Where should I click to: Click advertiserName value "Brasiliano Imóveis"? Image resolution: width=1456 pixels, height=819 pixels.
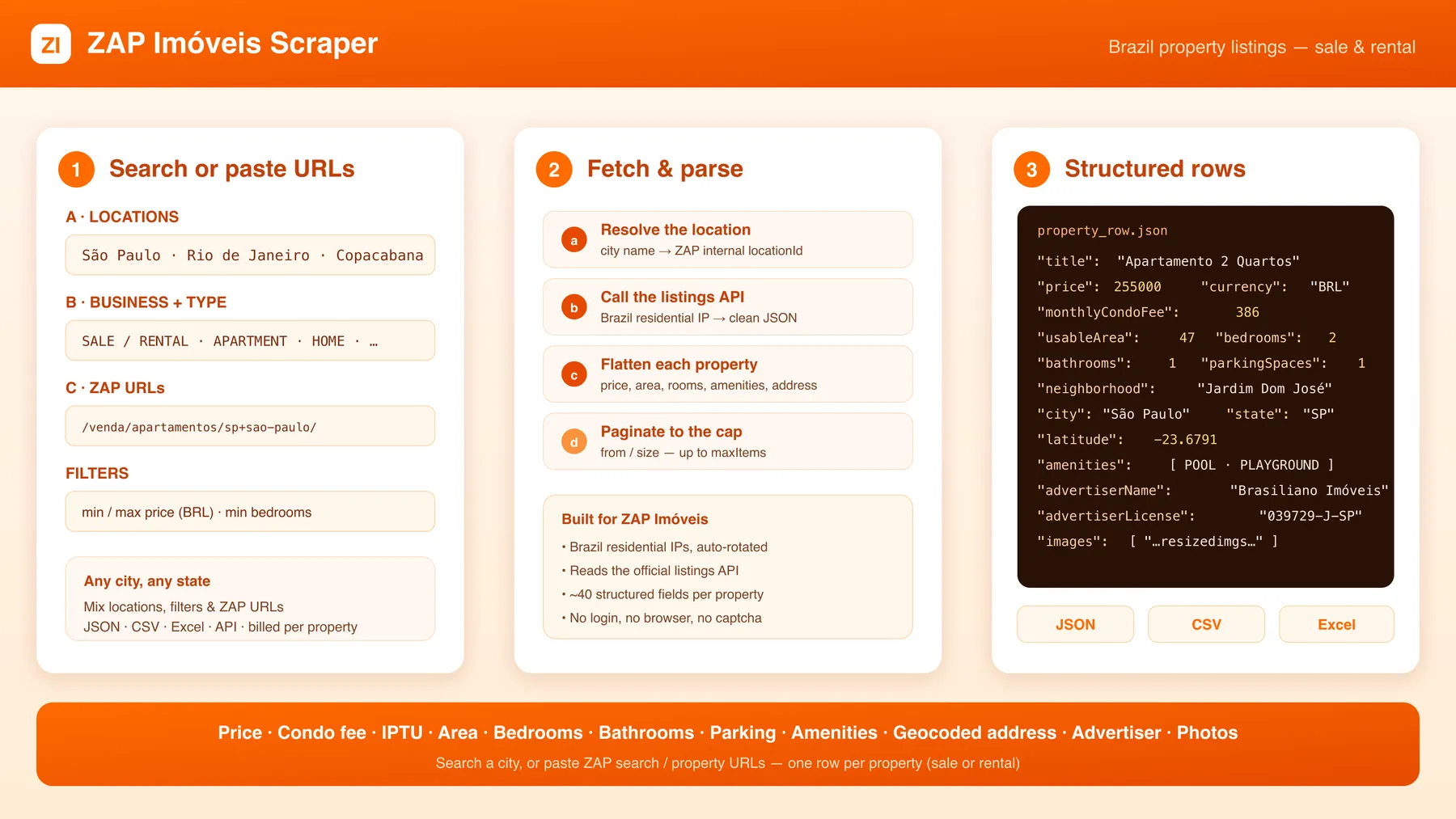tap(1309, 491)
